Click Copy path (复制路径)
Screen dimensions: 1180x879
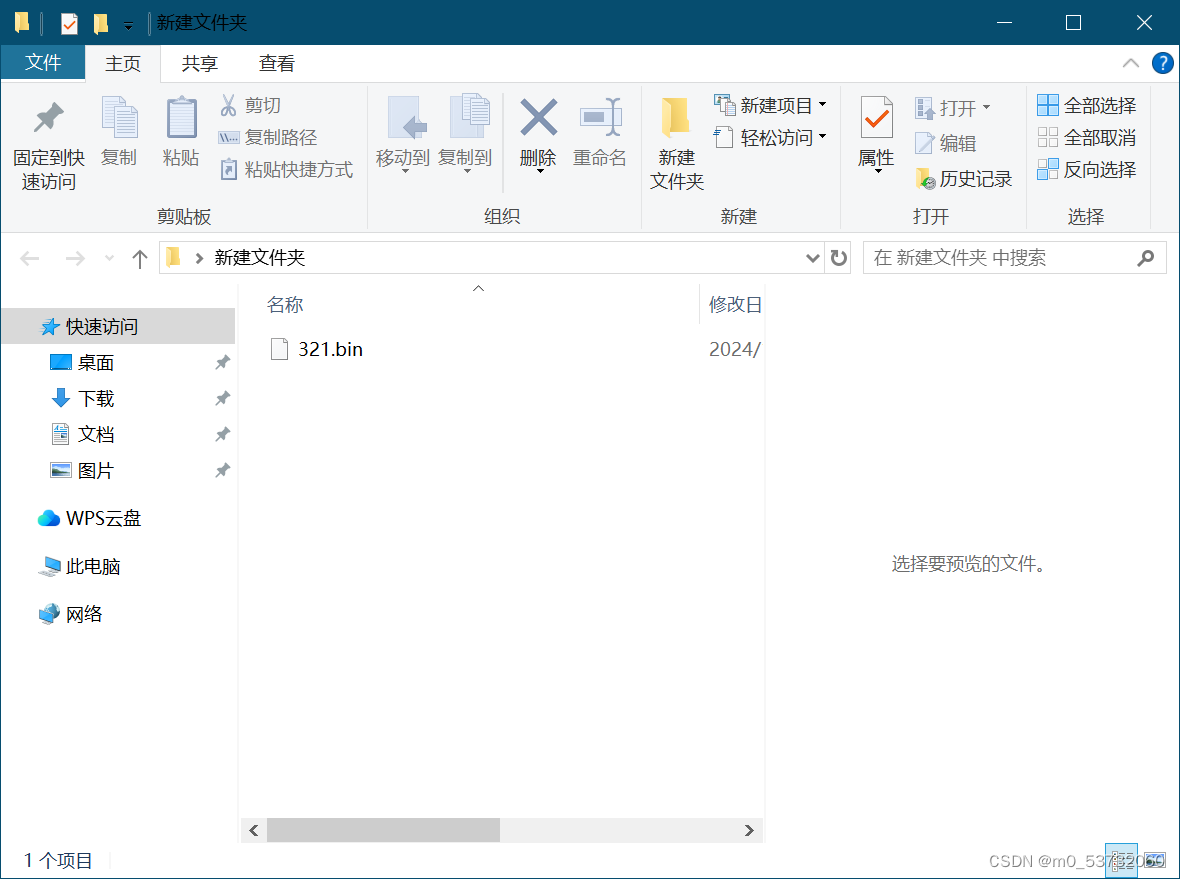click(267, 138)
